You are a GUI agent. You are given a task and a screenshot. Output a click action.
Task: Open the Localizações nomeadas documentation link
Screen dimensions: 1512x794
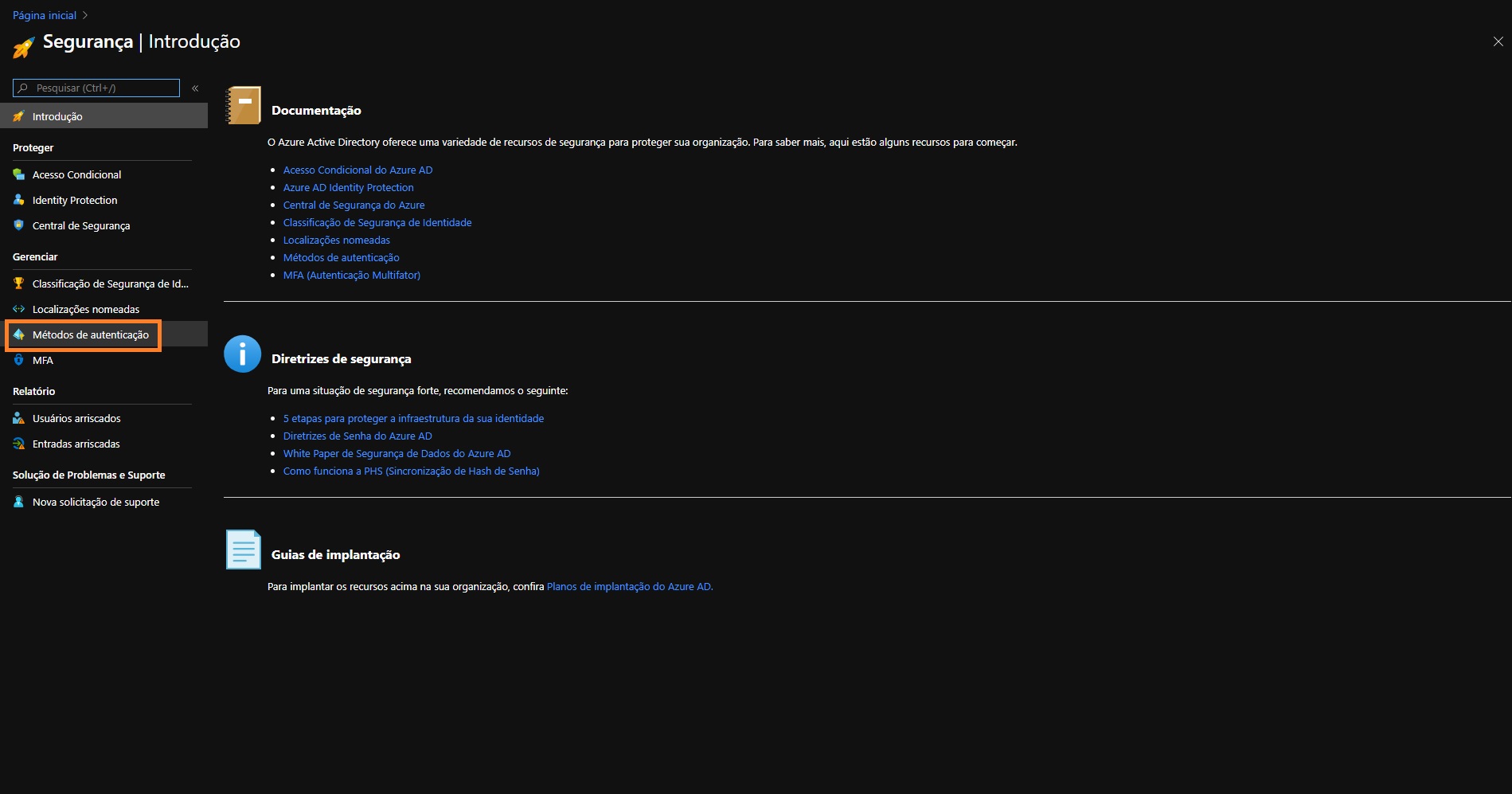point(336,240)
